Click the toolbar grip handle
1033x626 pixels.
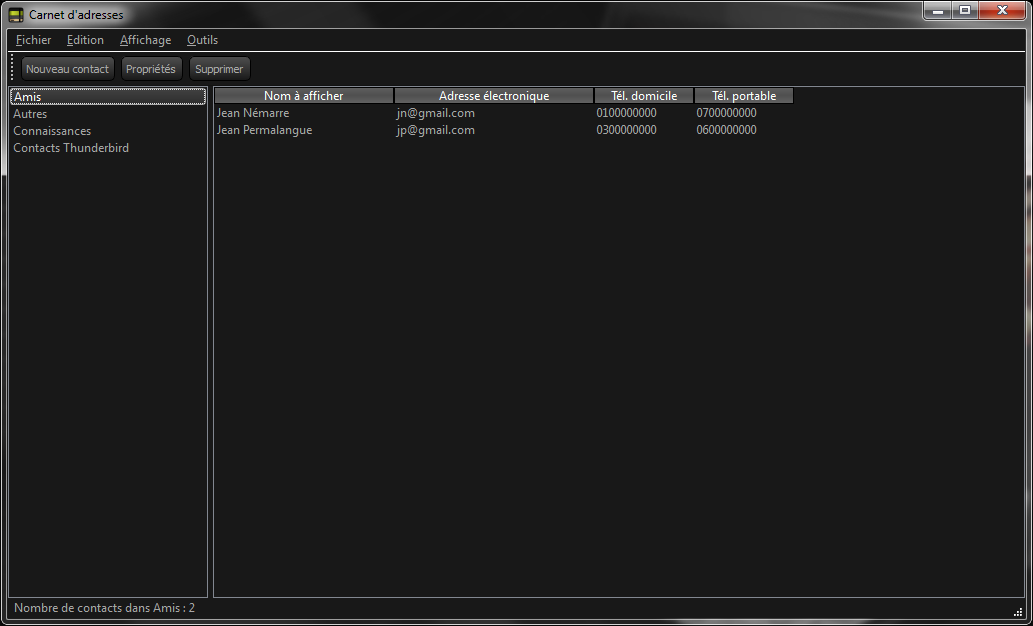tap(12, 69)
